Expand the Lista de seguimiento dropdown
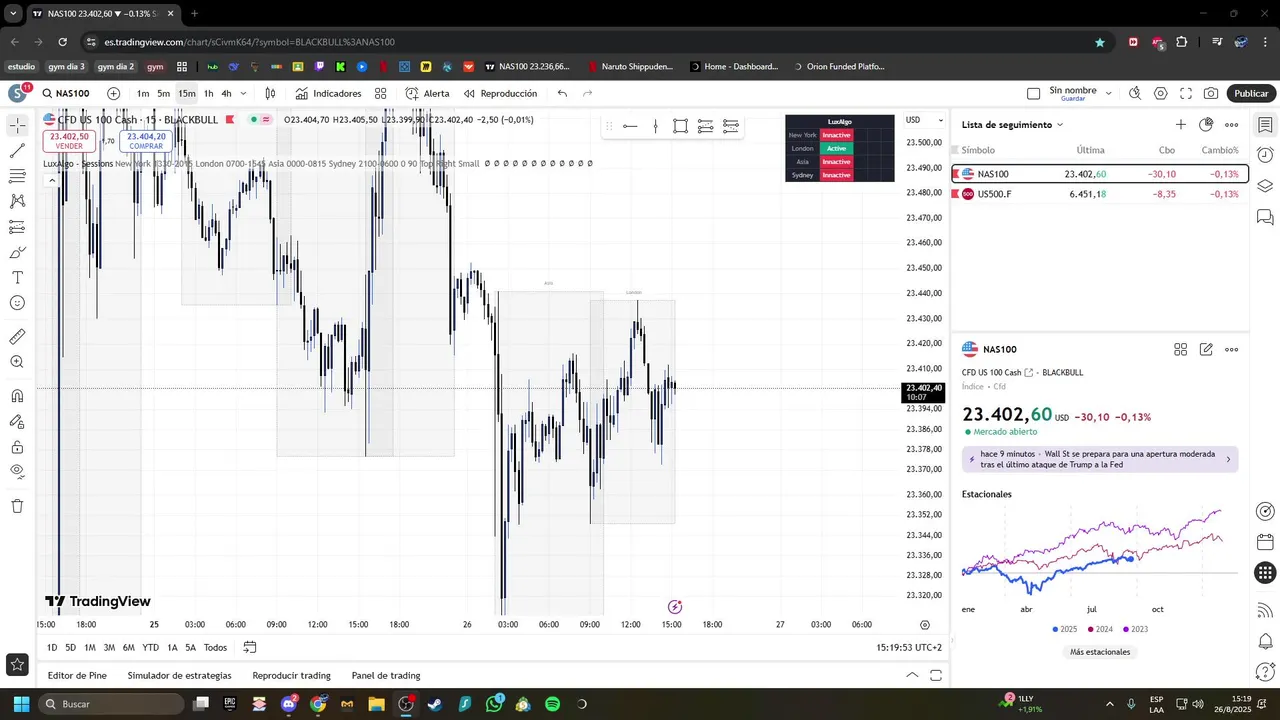This screenshot has height=720, width=1280. (x=1012, y=125)
